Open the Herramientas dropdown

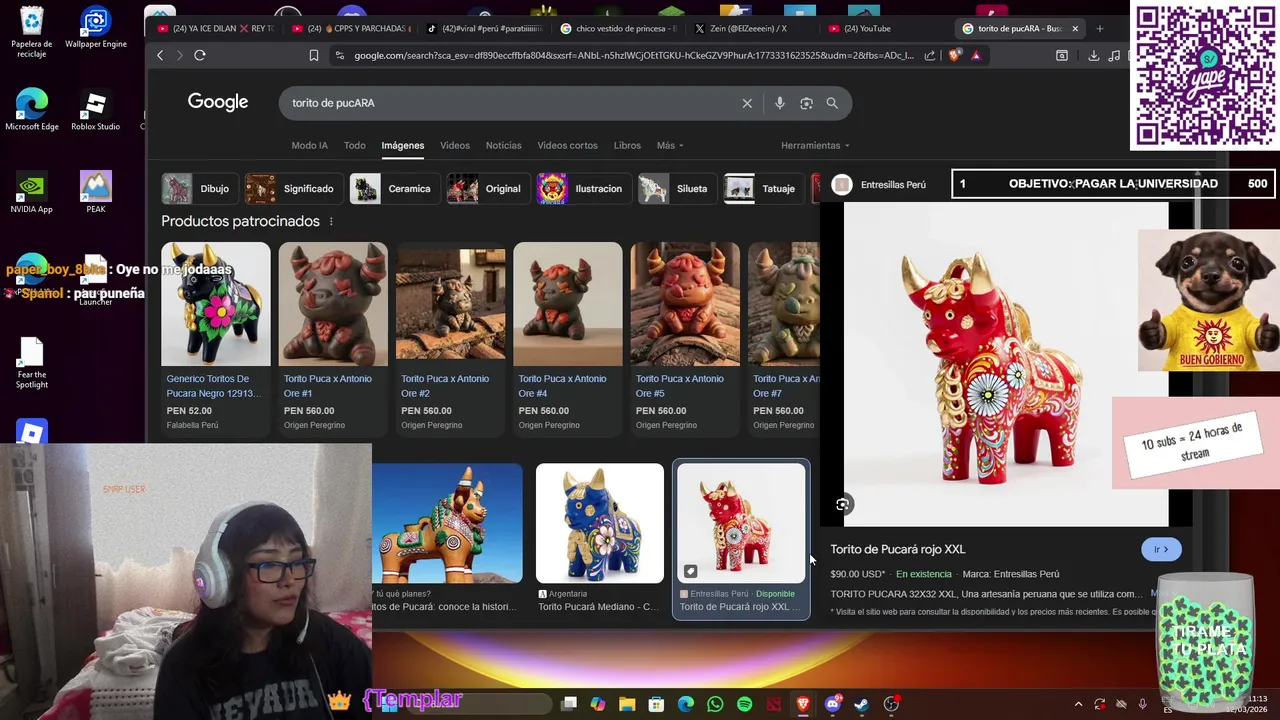(815, 145)
